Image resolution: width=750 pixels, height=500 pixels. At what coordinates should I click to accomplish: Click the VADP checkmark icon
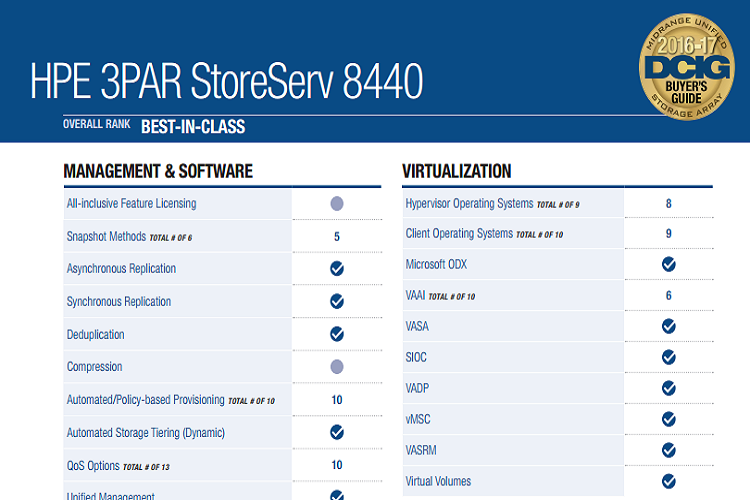668,388
